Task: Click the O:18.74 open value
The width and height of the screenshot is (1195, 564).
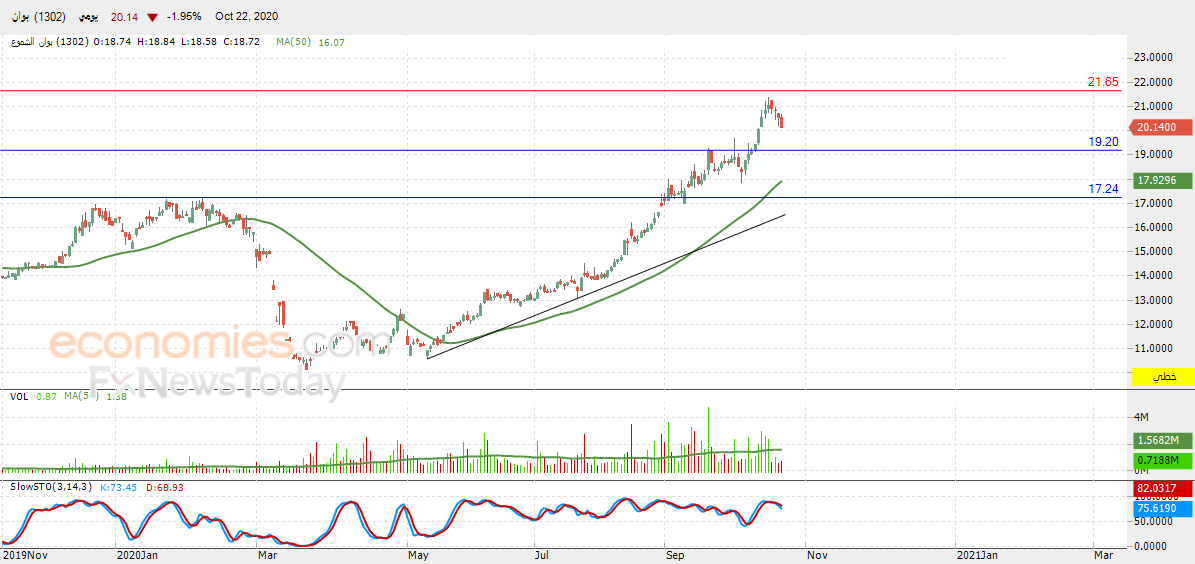Action: (114, 43)
